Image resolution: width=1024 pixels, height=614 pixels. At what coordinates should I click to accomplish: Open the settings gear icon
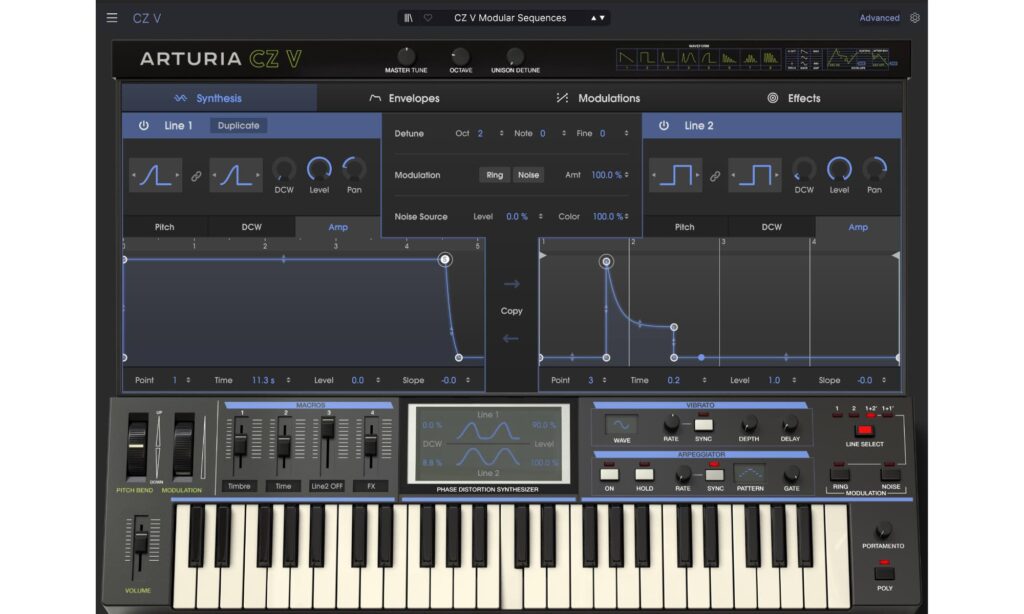[915, 18]
